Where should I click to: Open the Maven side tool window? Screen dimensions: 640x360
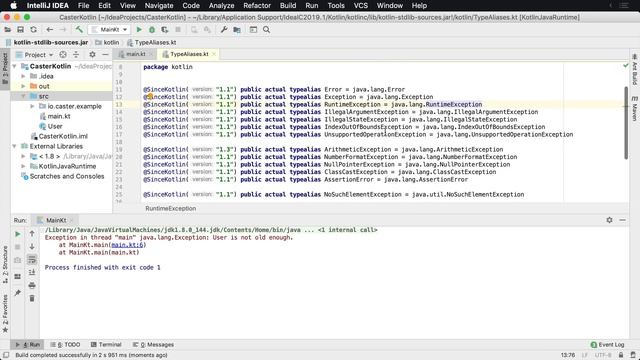pyautogui.click(x=634, y=108)
